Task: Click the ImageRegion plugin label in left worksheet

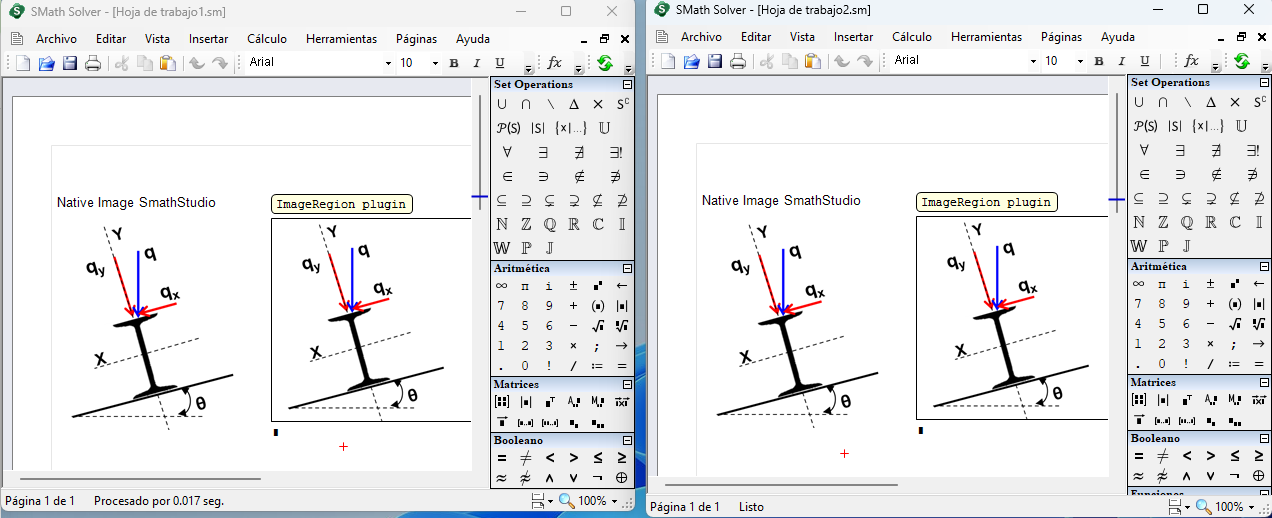Action: 341,204
